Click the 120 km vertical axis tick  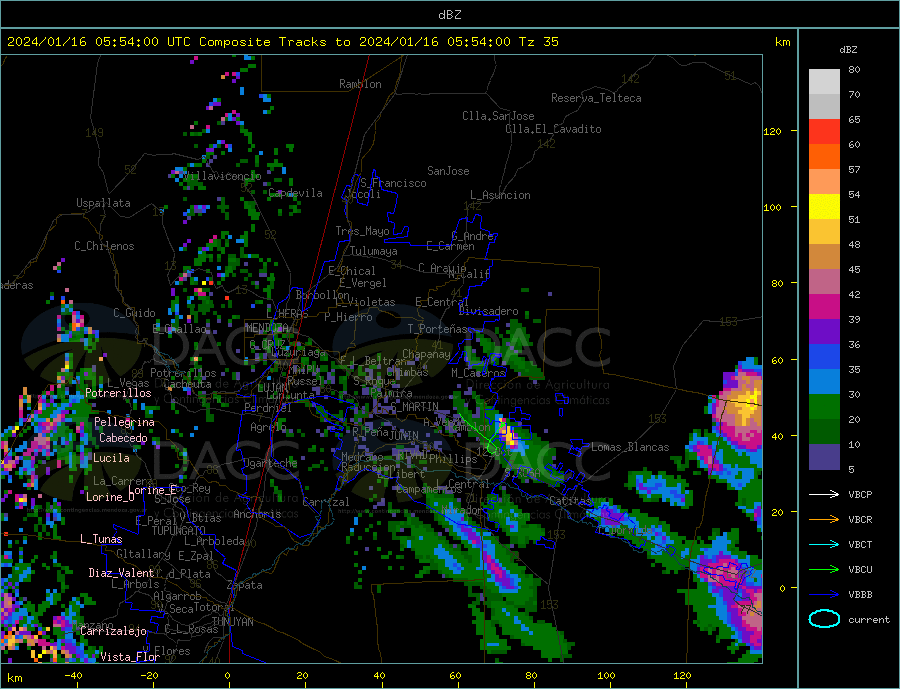pyautogui.click(x=773, y=131)
